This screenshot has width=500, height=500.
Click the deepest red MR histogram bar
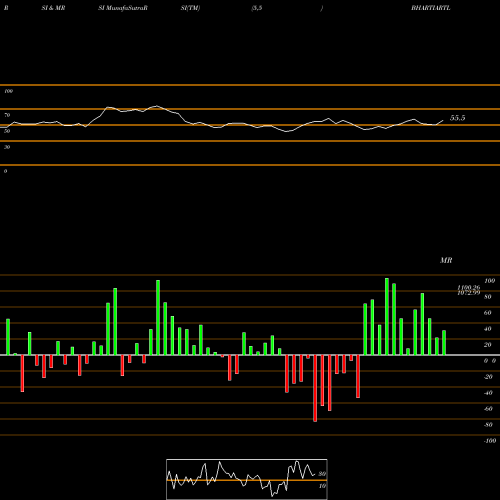click(315, 388)
